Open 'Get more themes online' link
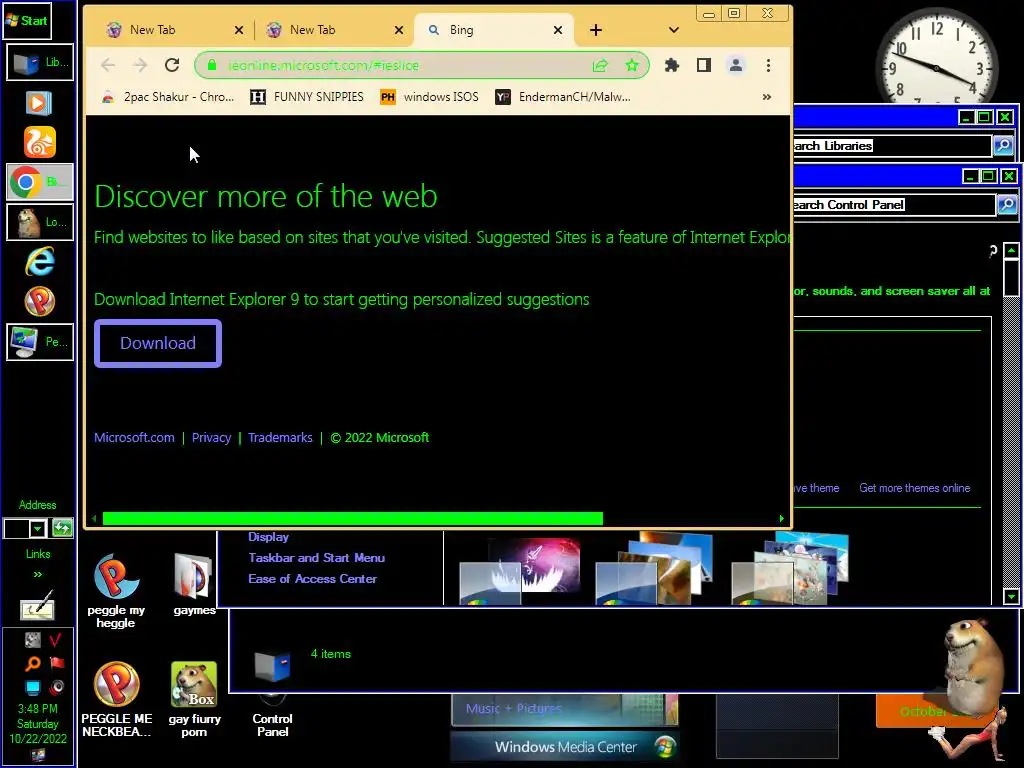The image size is (1024, 768). 914,488
